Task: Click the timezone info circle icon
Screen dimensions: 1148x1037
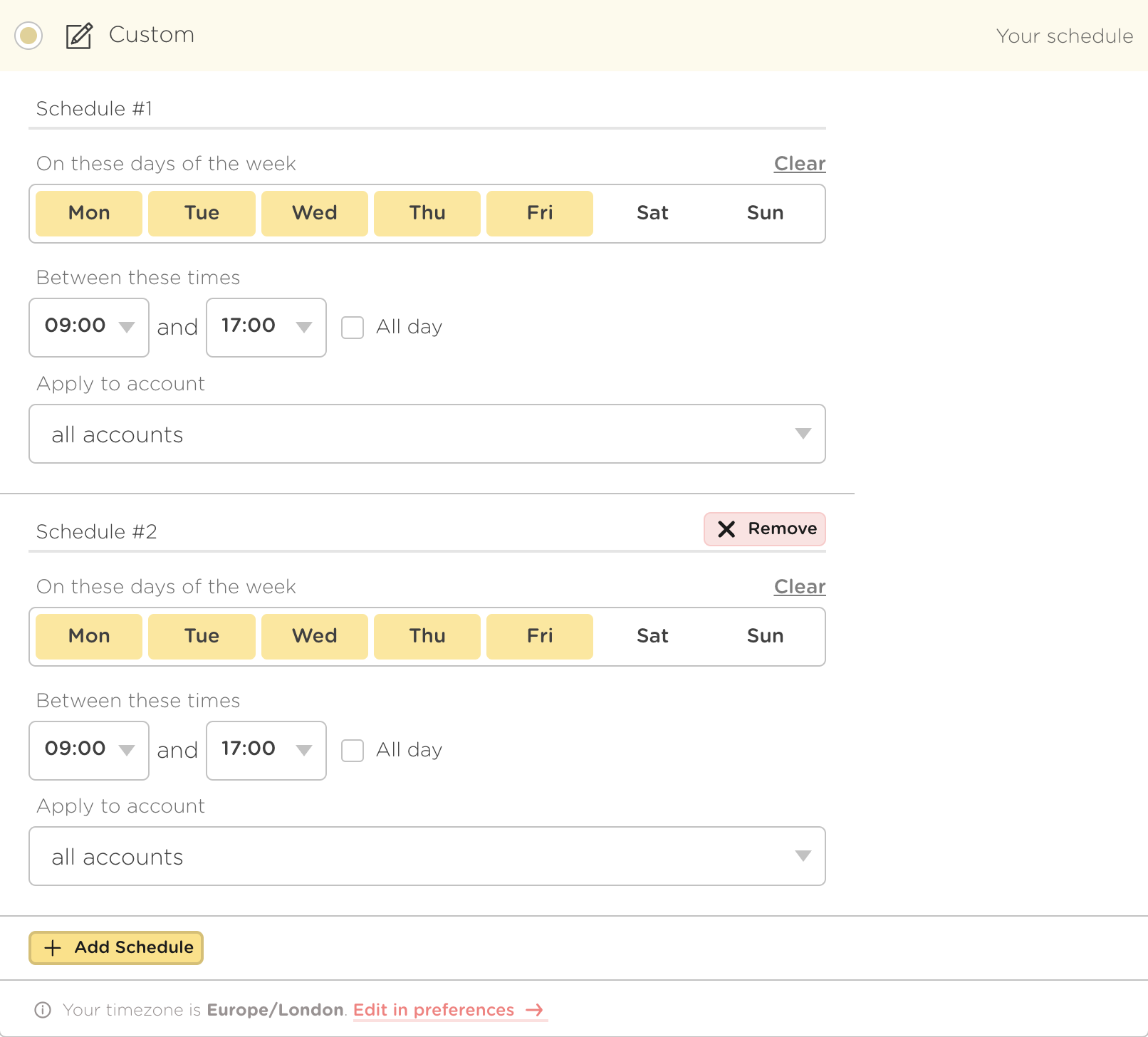Action: (x=43, y=1010)
